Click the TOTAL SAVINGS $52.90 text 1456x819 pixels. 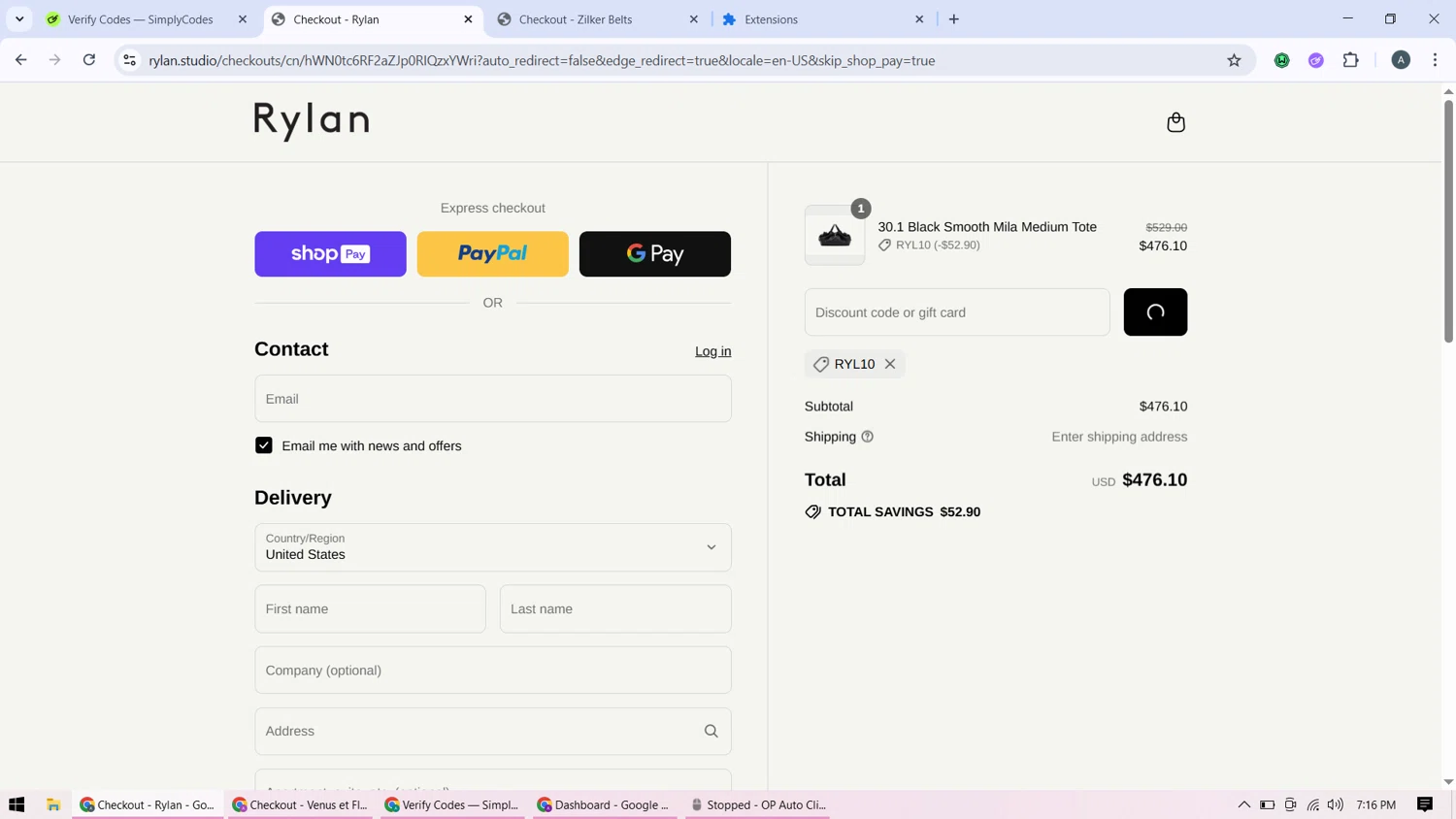[904, 512]
